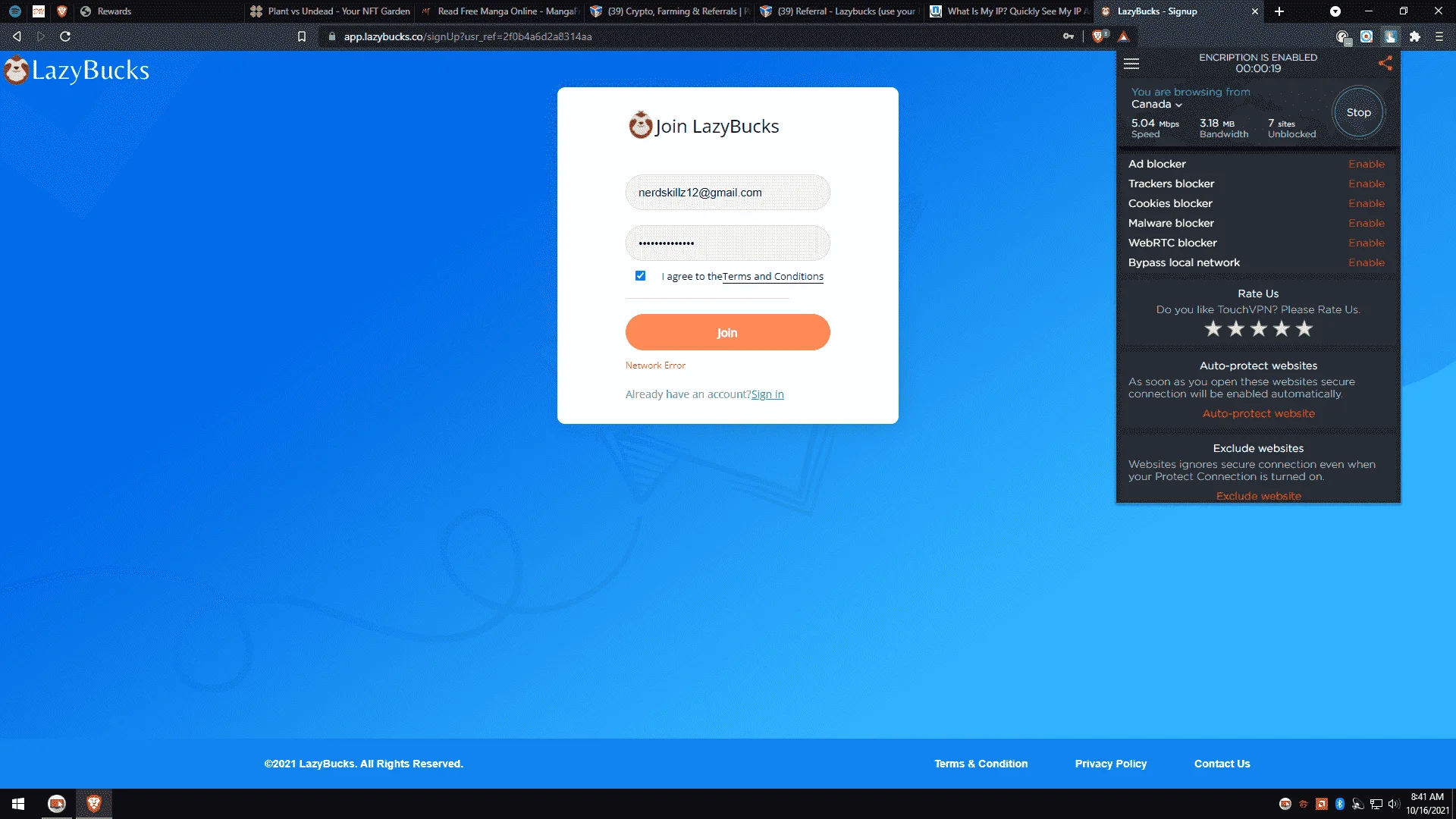1456x819 pixels.
Task: Switch to What Is My IP tab
Action: pos(1009,11)
